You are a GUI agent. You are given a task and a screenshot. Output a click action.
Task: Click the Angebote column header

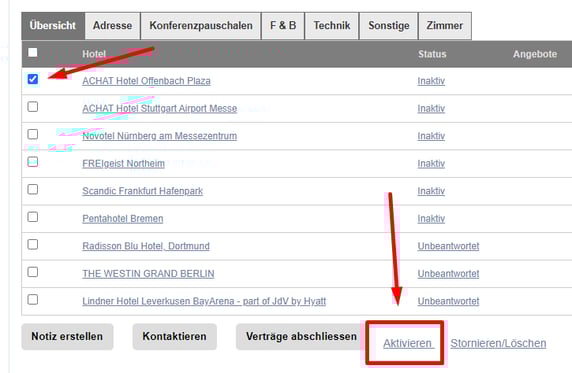tap(535, 54)
